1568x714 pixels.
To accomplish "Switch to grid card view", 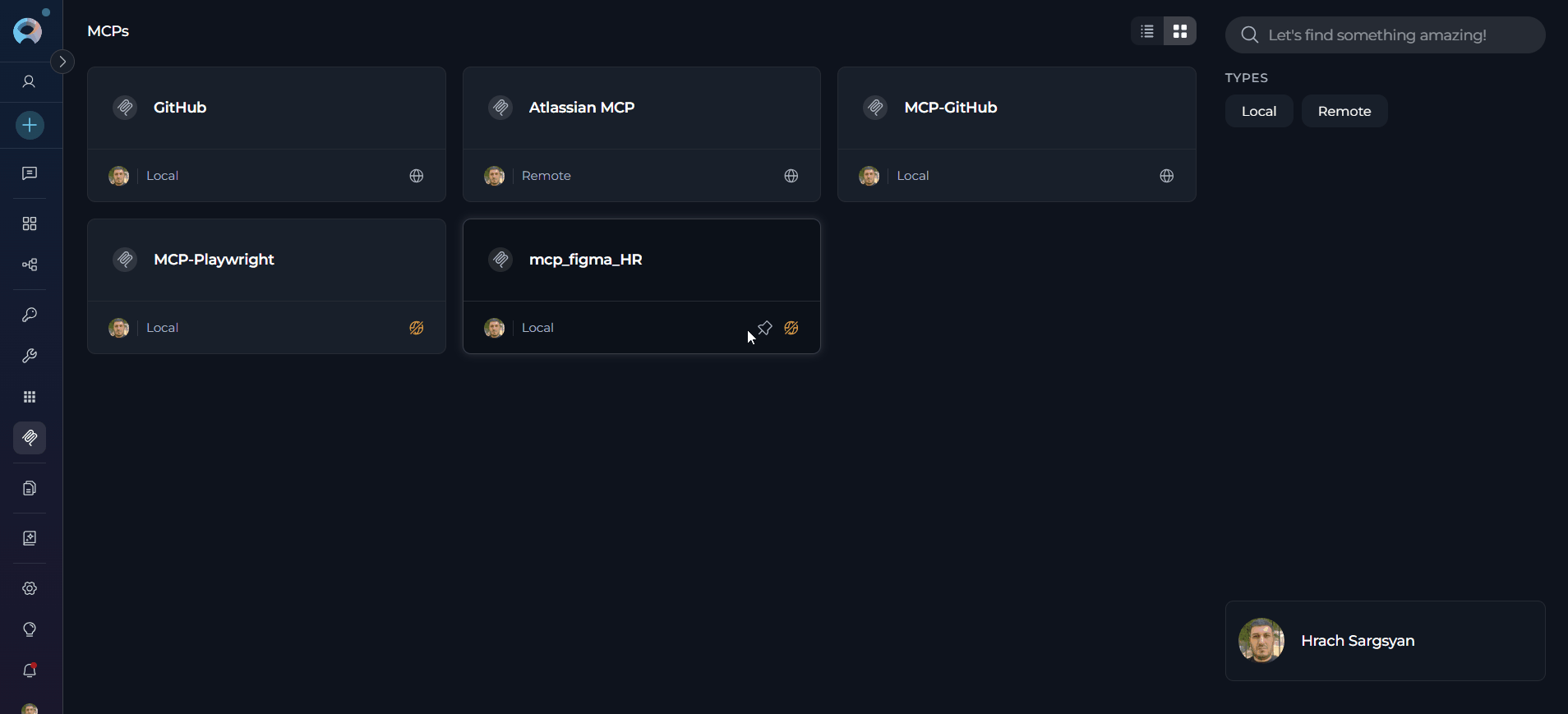I will tap(1180, 31).
